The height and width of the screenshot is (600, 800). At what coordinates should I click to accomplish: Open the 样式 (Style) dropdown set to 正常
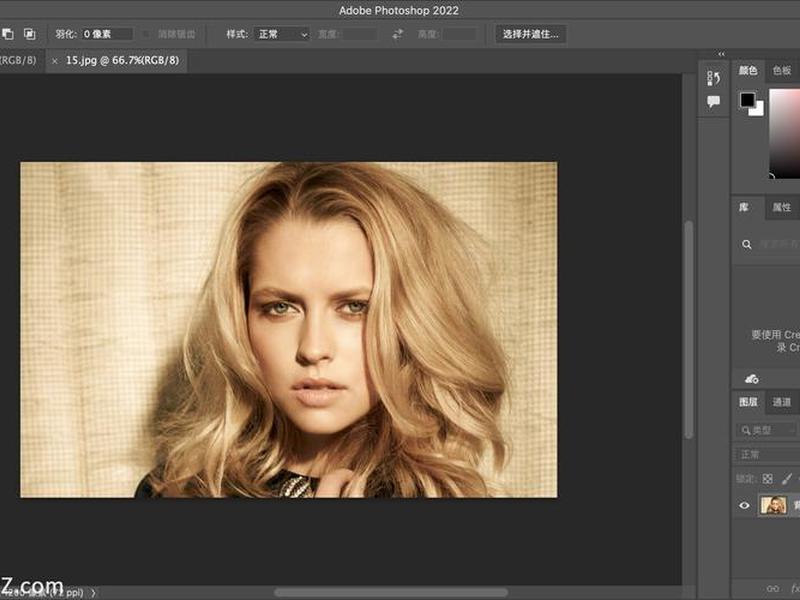click(x=282, y=34)
